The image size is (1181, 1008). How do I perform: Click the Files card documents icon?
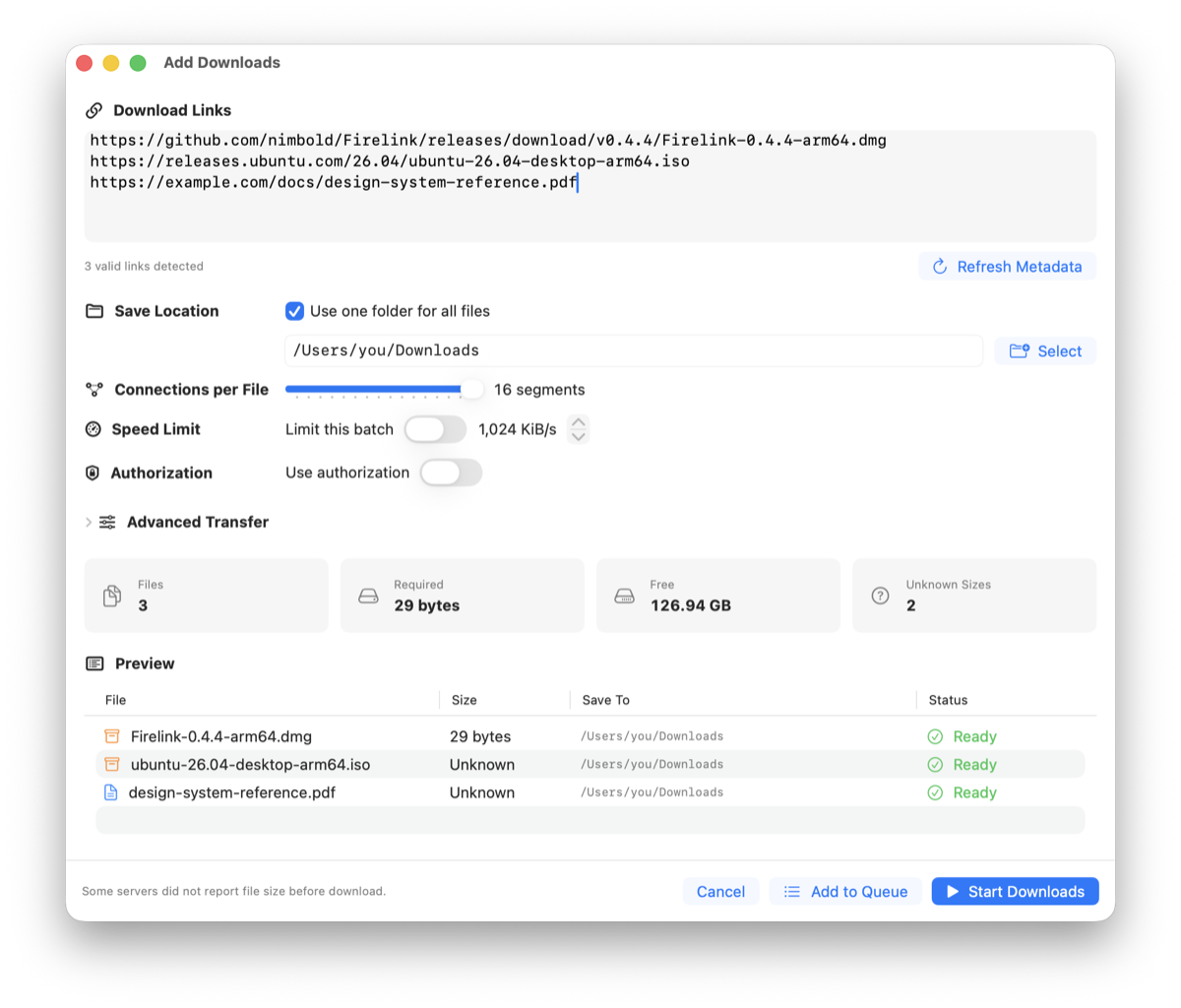[x=112, y=596]
